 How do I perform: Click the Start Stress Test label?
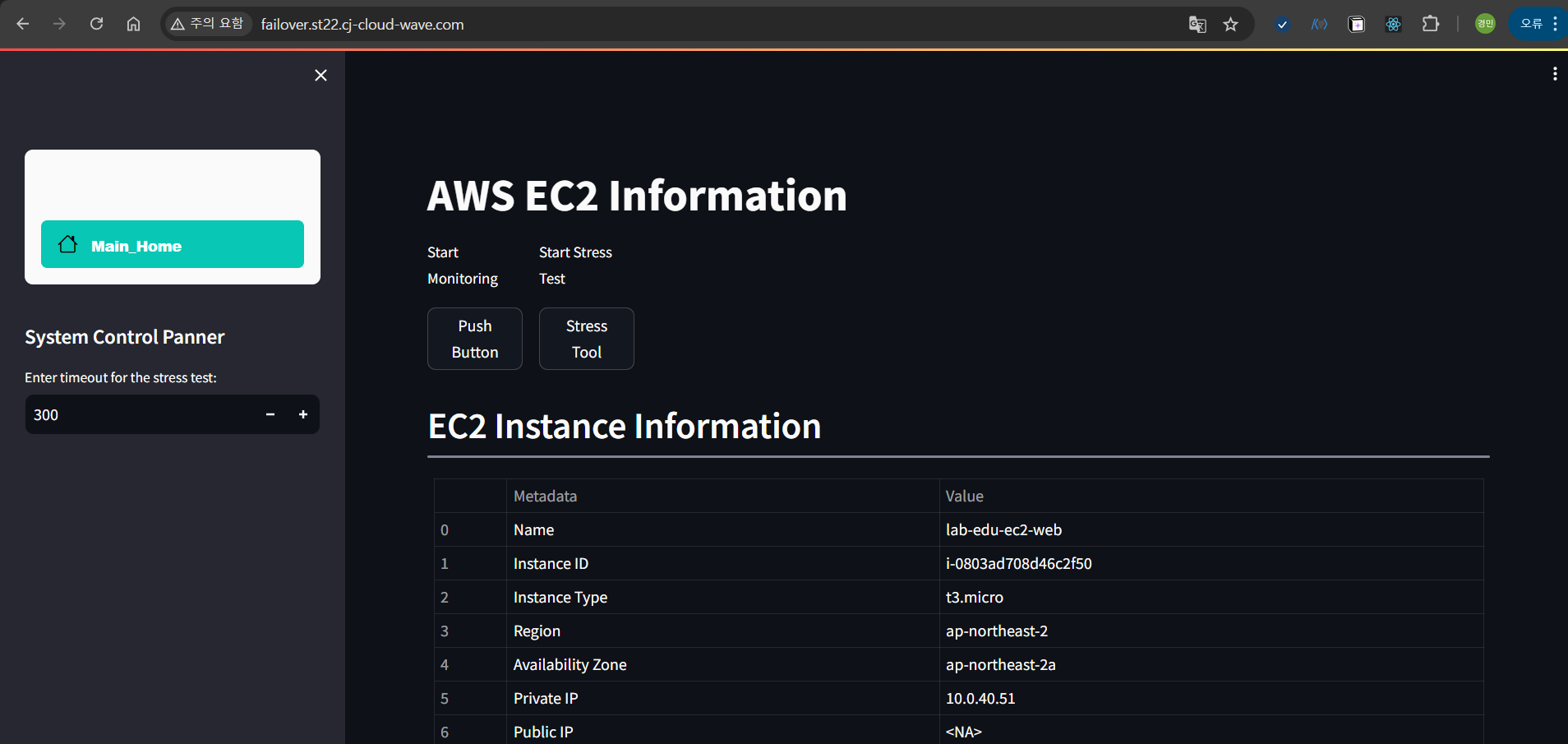tap(575, 266)
